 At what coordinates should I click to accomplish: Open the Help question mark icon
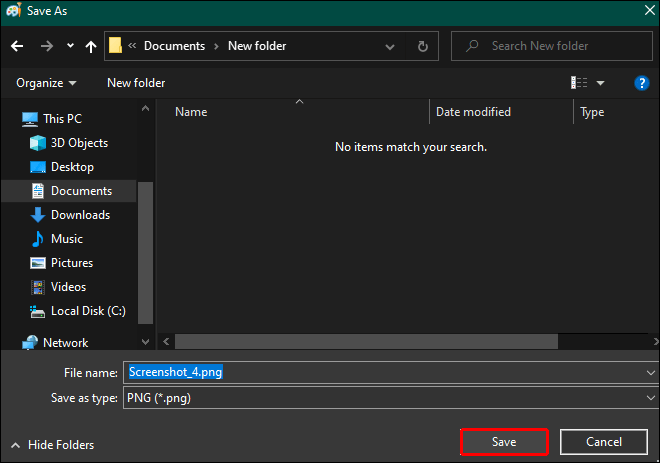point(641,83)
